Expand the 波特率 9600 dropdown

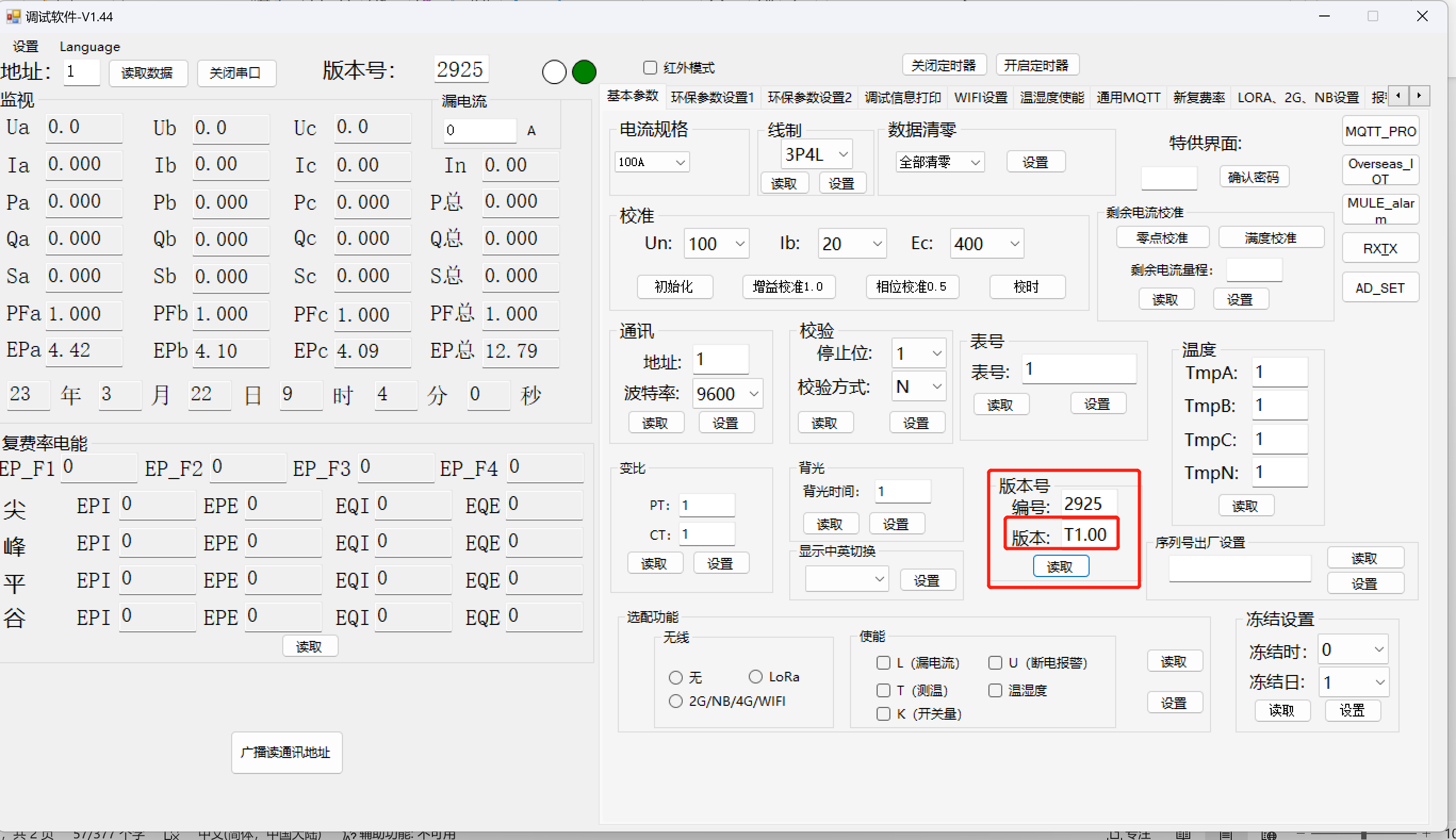(753, 394)
